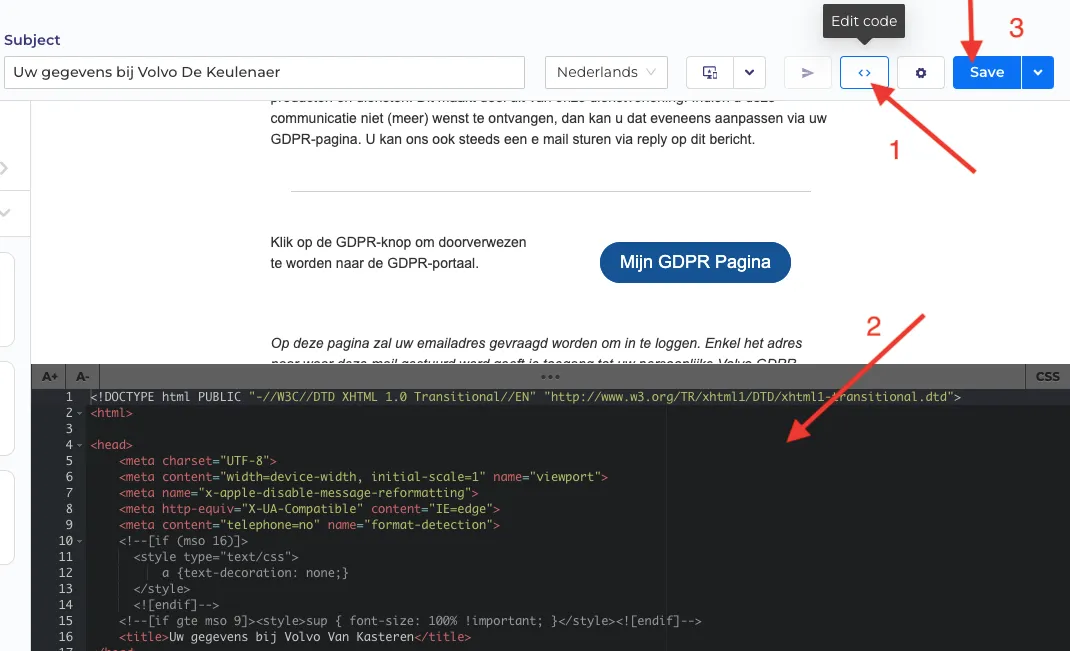Image resolution: width=1070 pixels, height=651 pixels.
Task: Click the text-decoration: none code line
Action: [255, 573]
